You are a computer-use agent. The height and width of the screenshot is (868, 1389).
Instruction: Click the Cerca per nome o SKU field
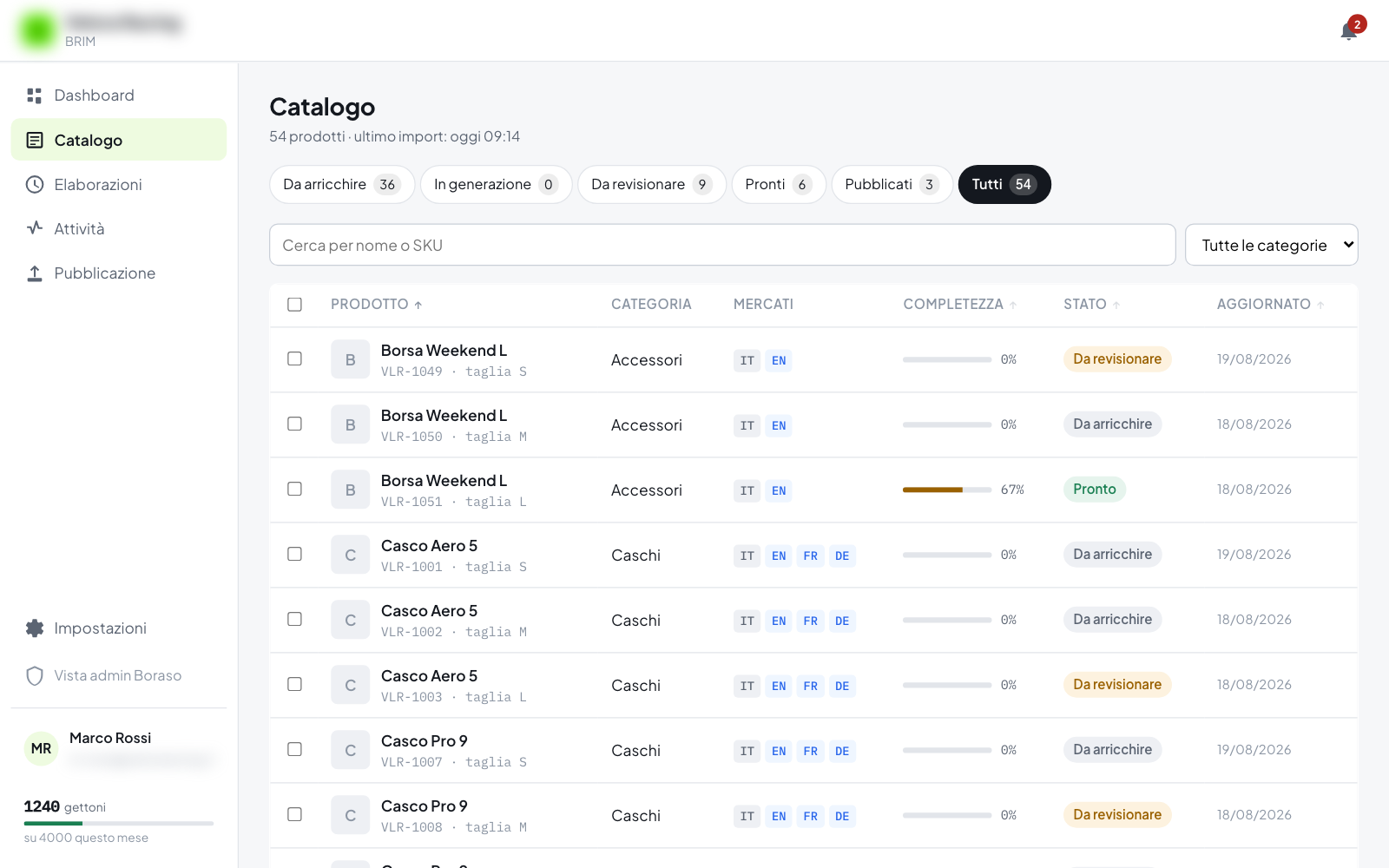coord(722,245)
